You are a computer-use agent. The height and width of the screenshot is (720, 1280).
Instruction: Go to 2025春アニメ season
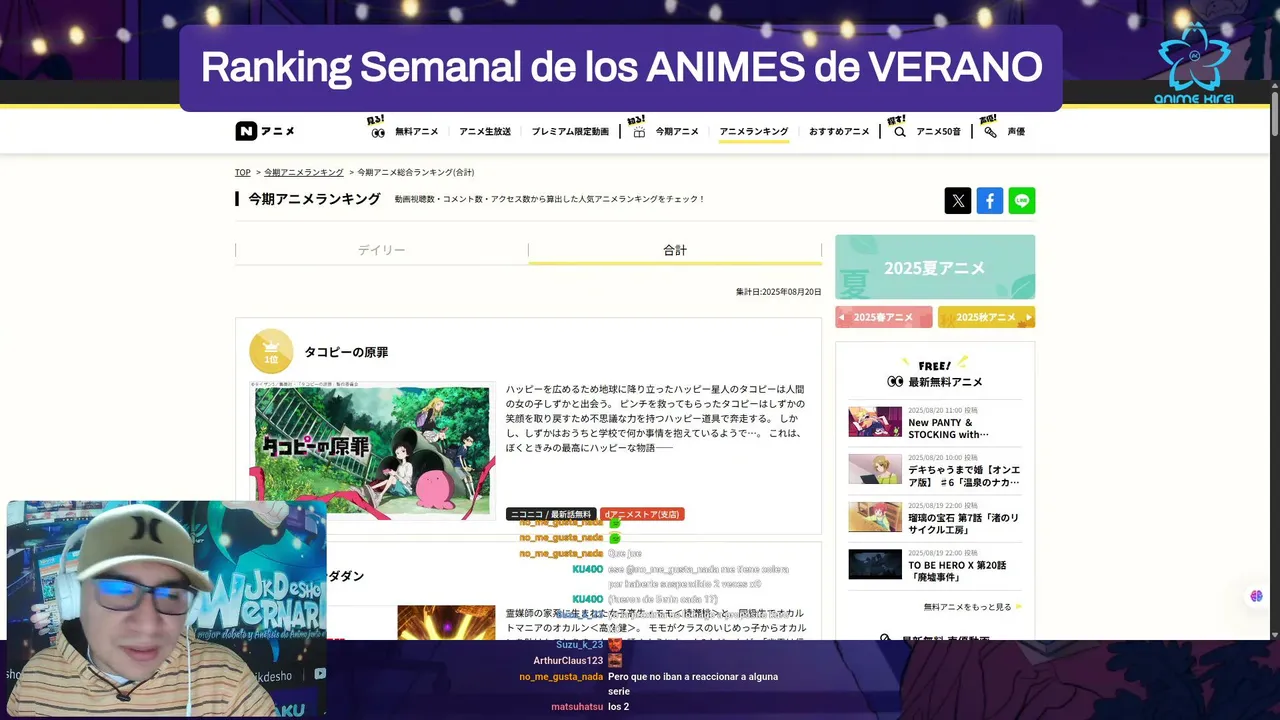(883, 317)
